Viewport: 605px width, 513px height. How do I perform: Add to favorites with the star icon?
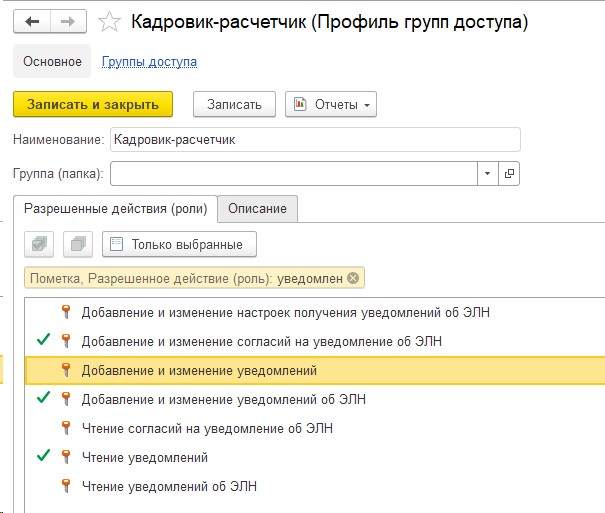coord(109,22)
